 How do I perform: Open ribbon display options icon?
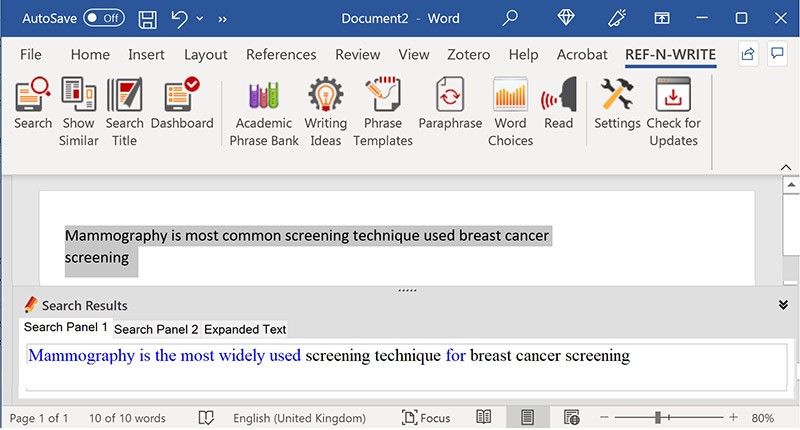662,18
